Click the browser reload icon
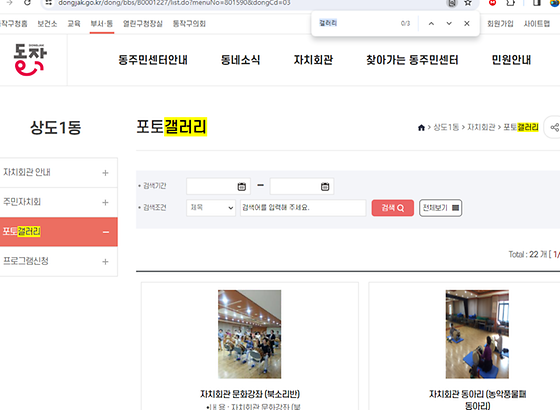The width and height of the screenshot is (560, 410). (x=27, y=2)
